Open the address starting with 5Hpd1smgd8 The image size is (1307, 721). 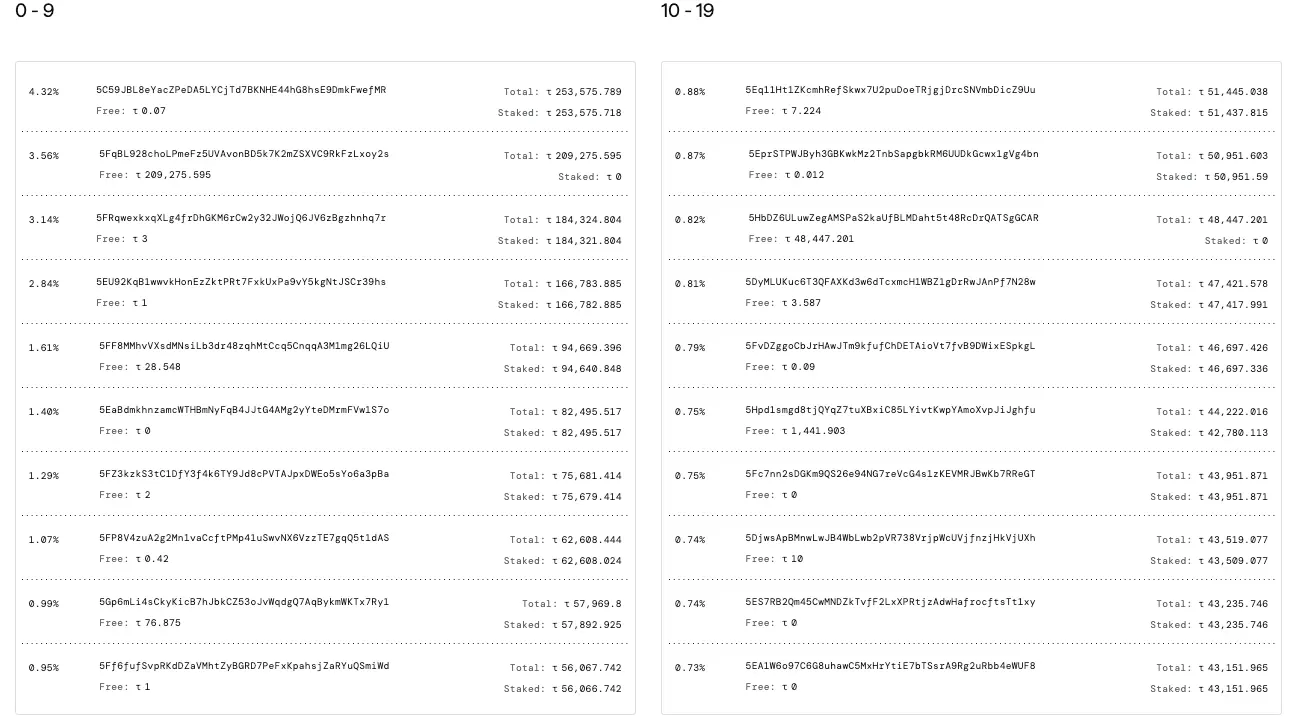[x=890, y=411]
